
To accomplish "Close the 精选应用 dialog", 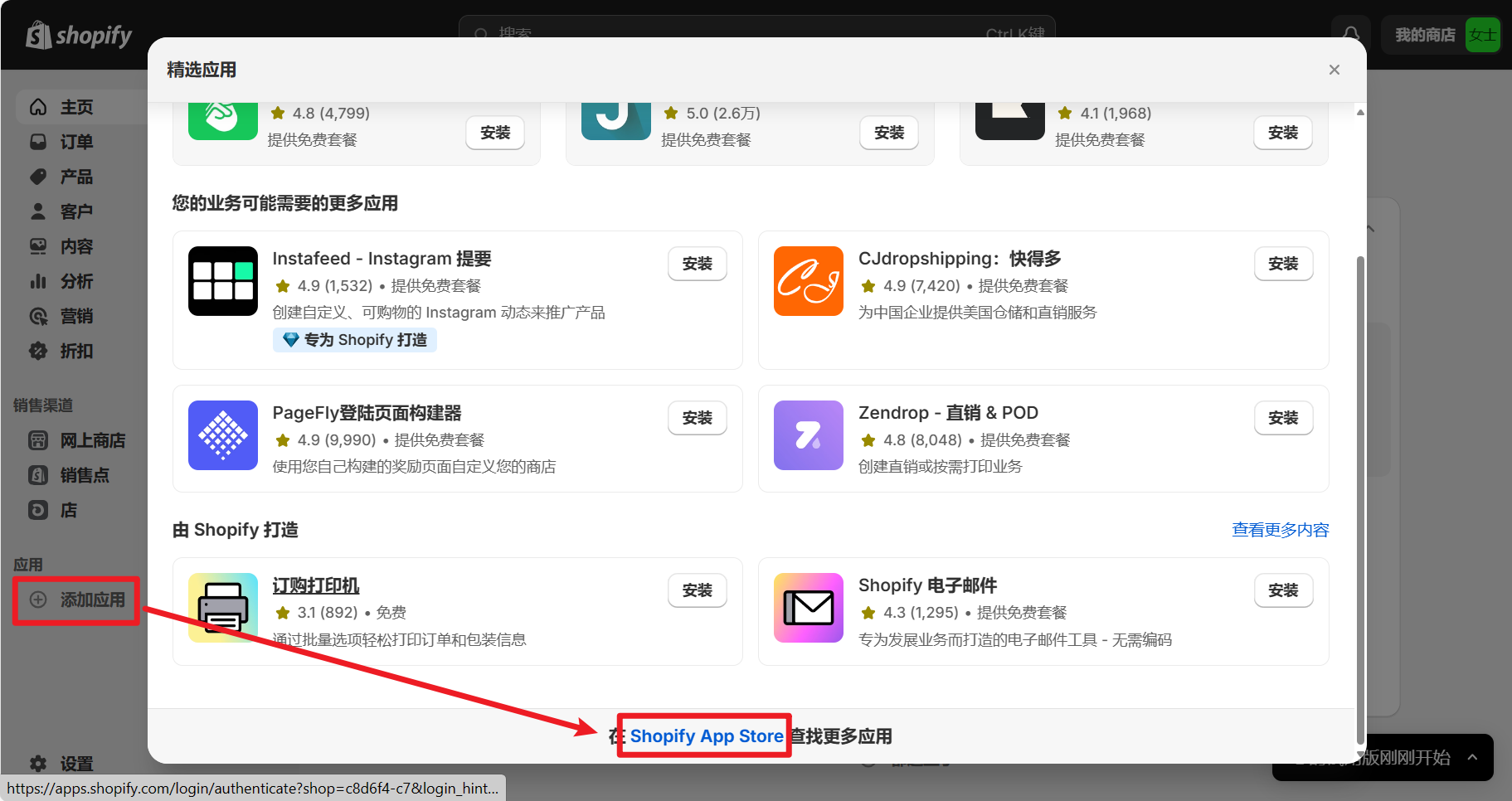I will click(x=1334, y=70).
